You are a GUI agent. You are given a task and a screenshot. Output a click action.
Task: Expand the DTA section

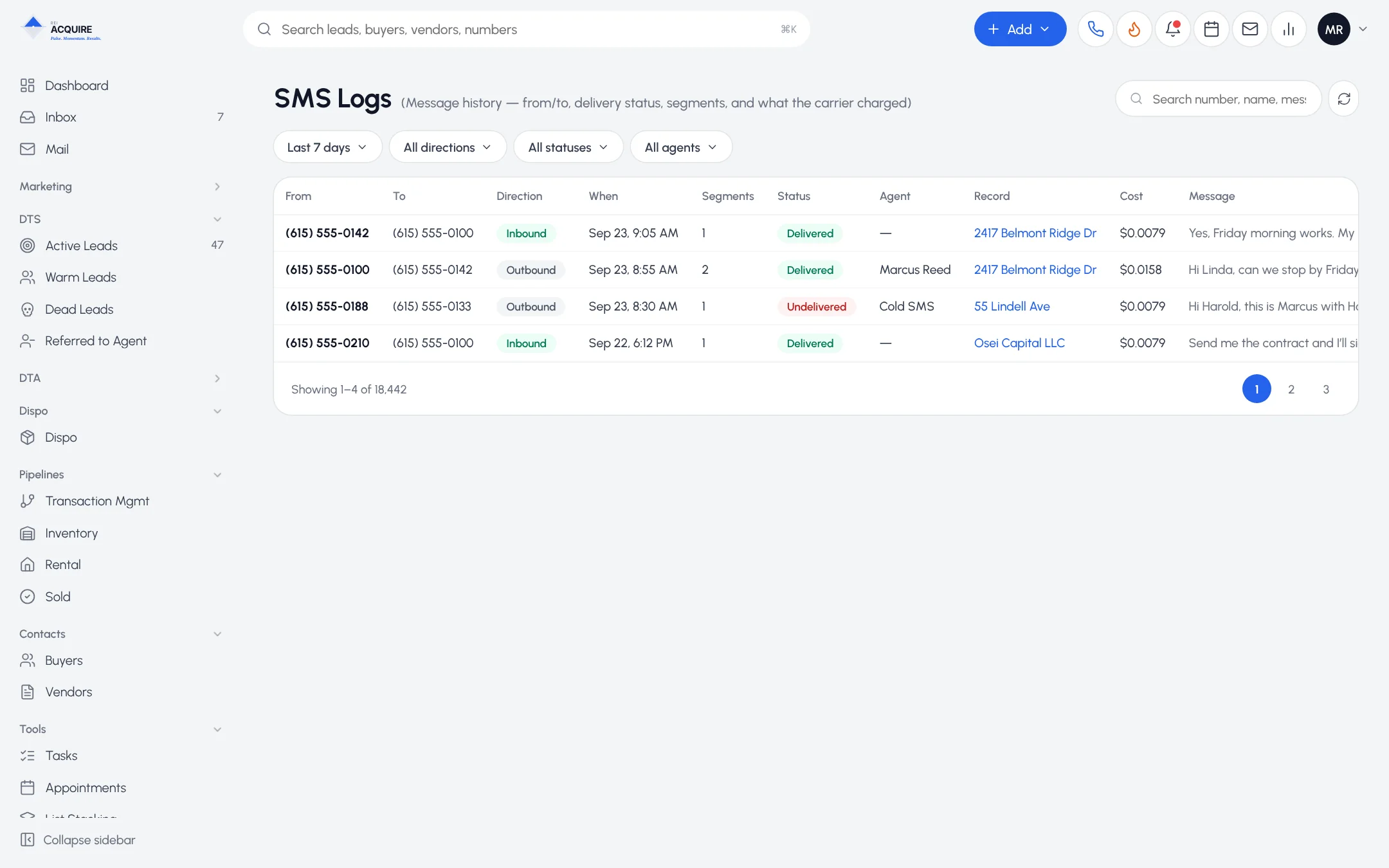121,378
